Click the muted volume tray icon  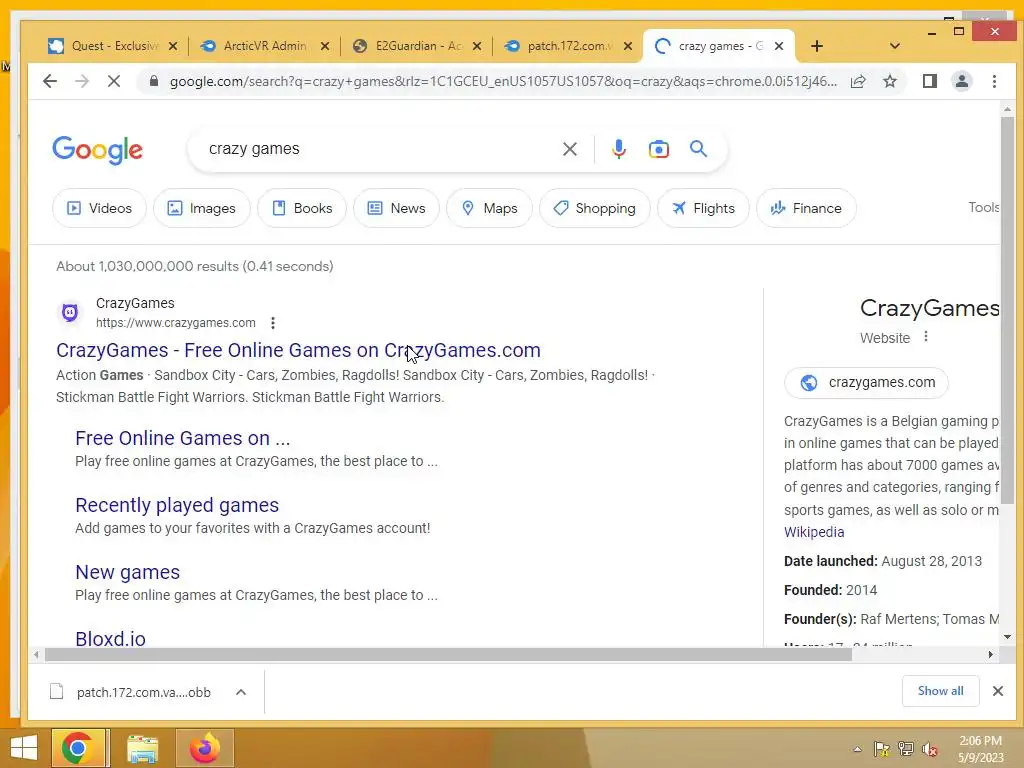[929, 749]
